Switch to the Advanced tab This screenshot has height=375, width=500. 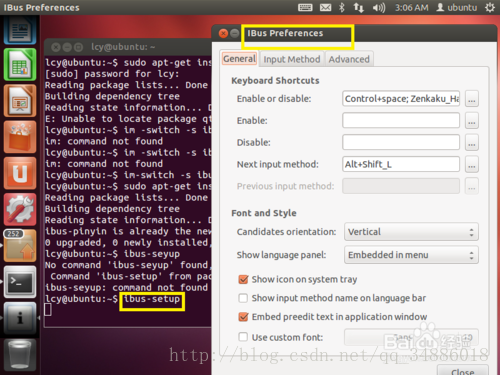(x=349, y=59)
